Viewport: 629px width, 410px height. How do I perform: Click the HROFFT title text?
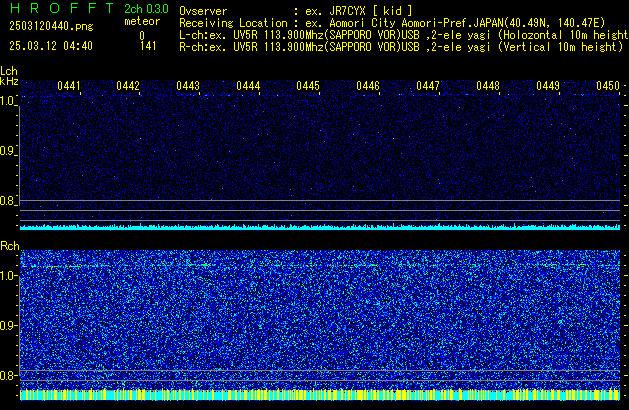(x=62, y=8)
